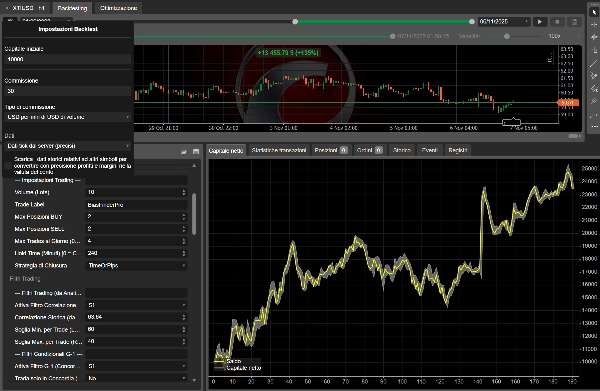Switch to the Backtesting tab
Screen dimensions: 600x391
point(72,8)
